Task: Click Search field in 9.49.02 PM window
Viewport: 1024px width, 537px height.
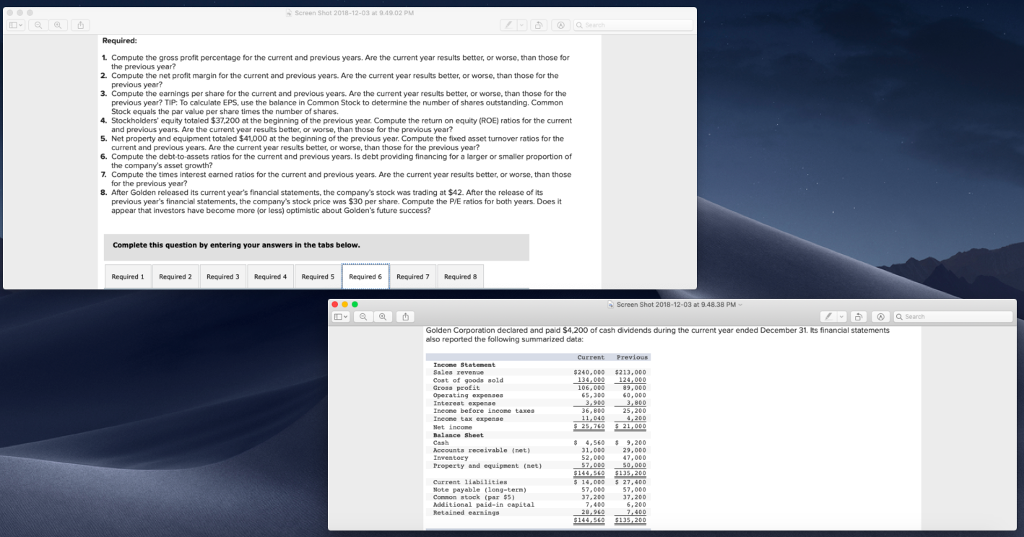Action: point(633,25)
